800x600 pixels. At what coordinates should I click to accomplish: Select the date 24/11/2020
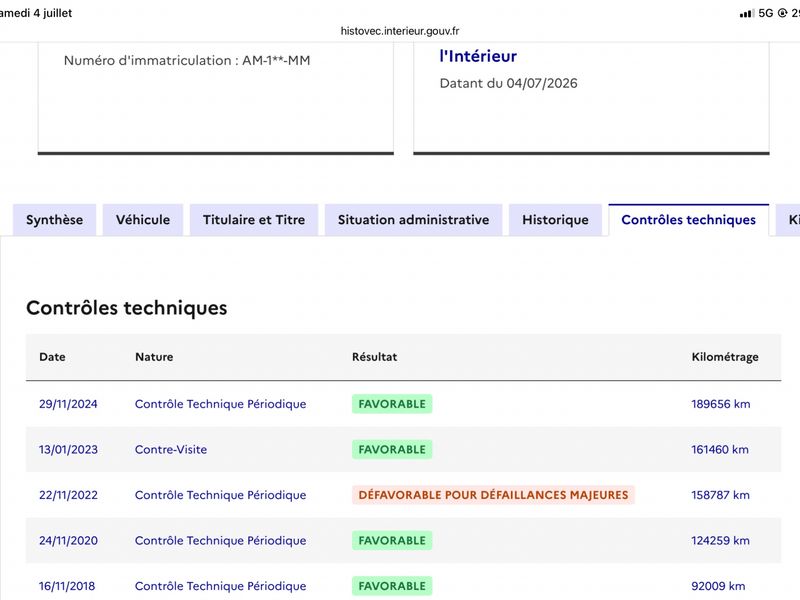click(x=68, y=540)
